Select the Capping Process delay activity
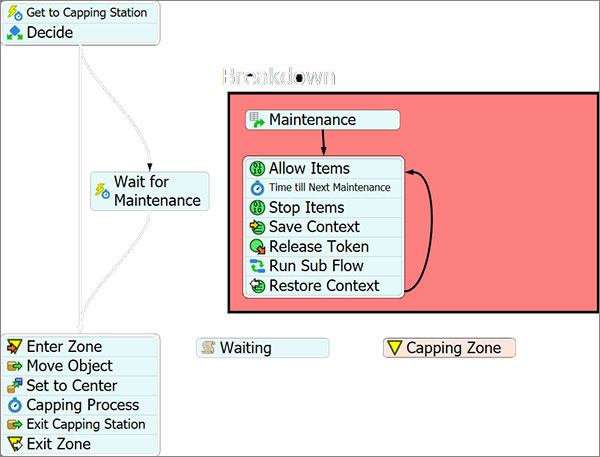Screen dimensions: 600x457 (x=80, y=405)
